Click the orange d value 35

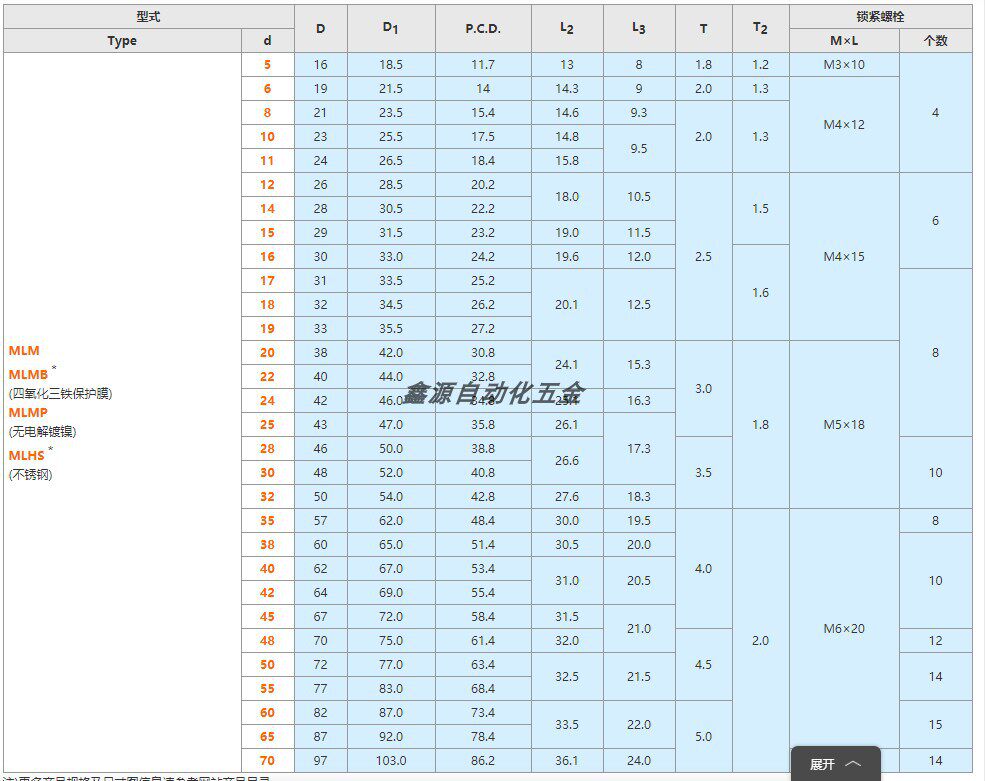[x=268, y=521]
